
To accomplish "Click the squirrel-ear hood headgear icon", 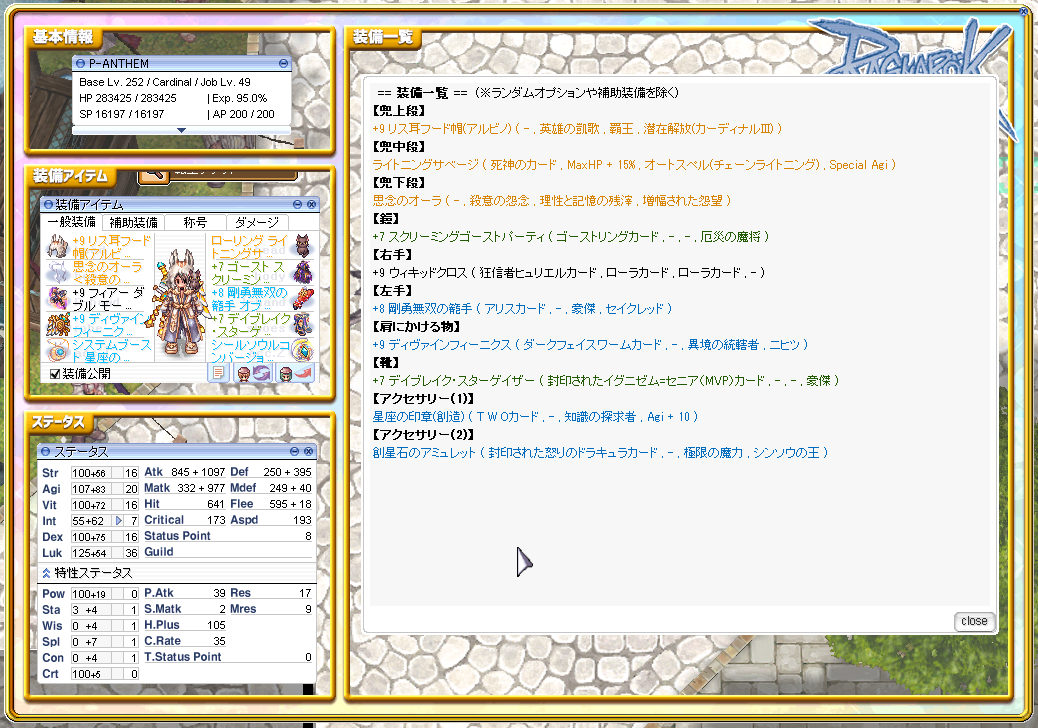I will point(57,246).
